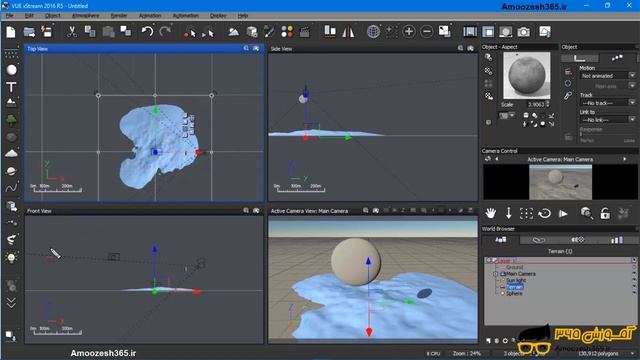The height and width of the screenshot is (360, 640).
Task: Click the material preview sphere thumbnail
Action: coord(527,76)
